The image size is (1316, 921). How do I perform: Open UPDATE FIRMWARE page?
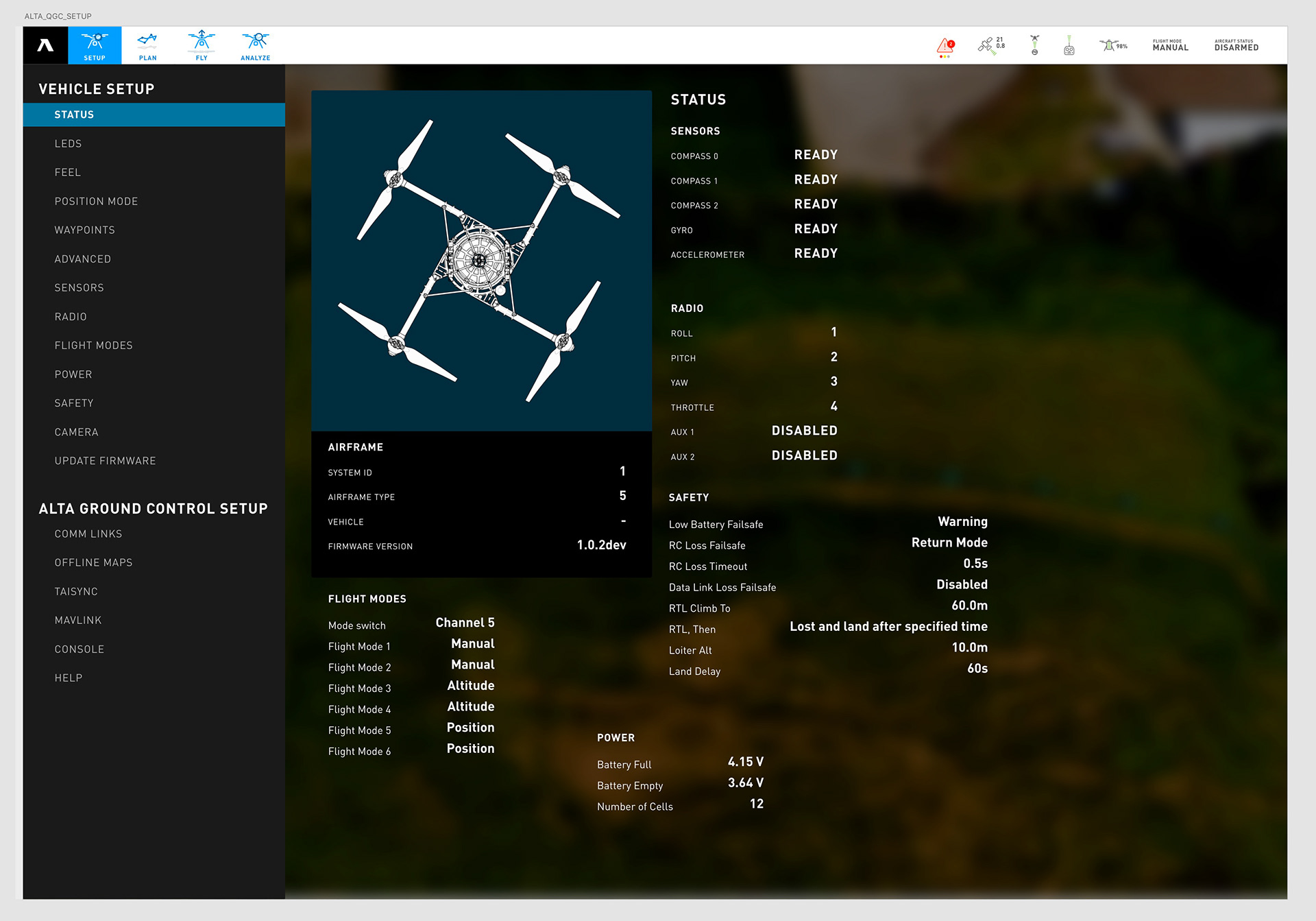click(105, 461)
